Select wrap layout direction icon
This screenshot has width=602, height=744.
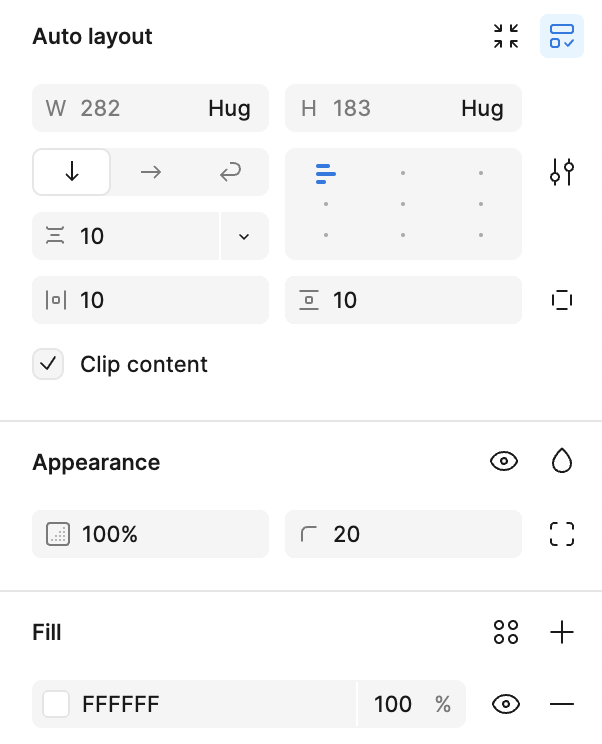(x=230, y=172)
